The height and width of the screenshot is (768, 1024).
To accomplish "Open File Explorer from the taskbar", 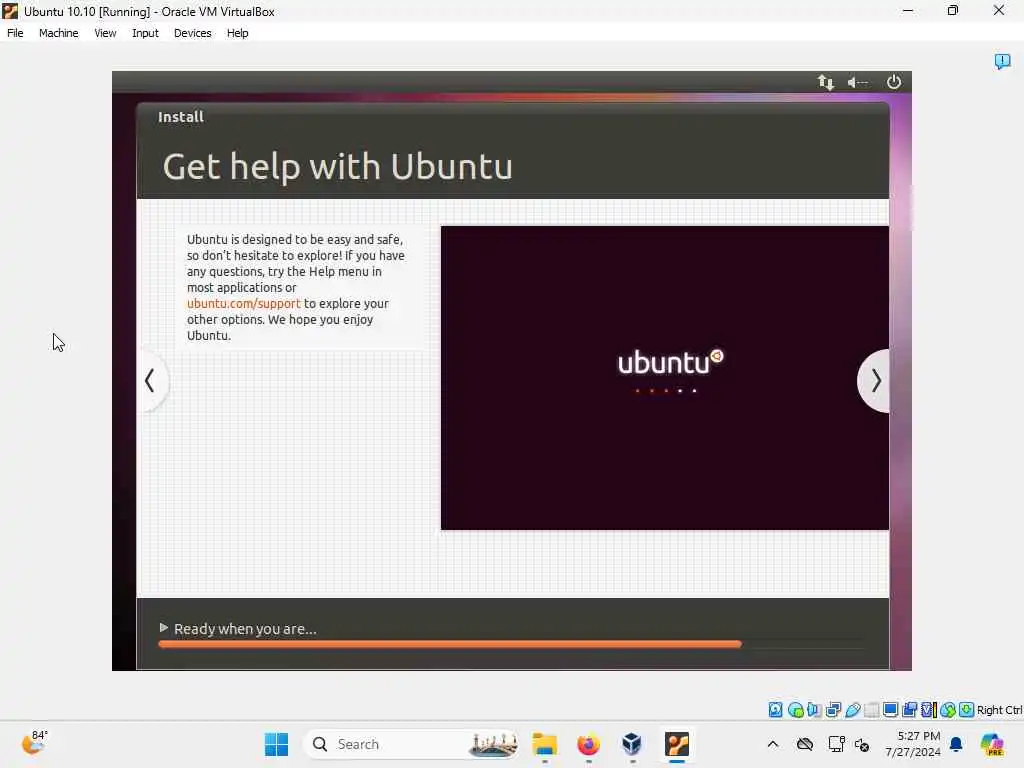I will tap(544, 744).
